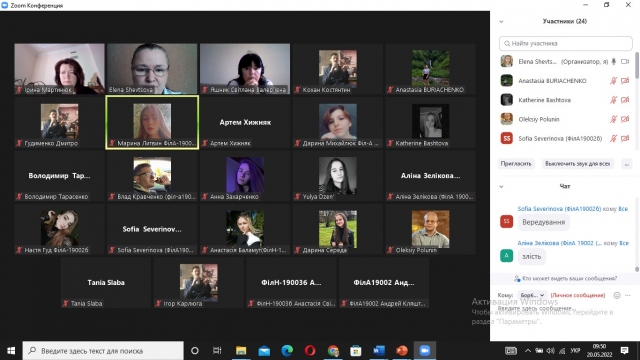Open Google Chrome from taskbar

click(333, 351)
